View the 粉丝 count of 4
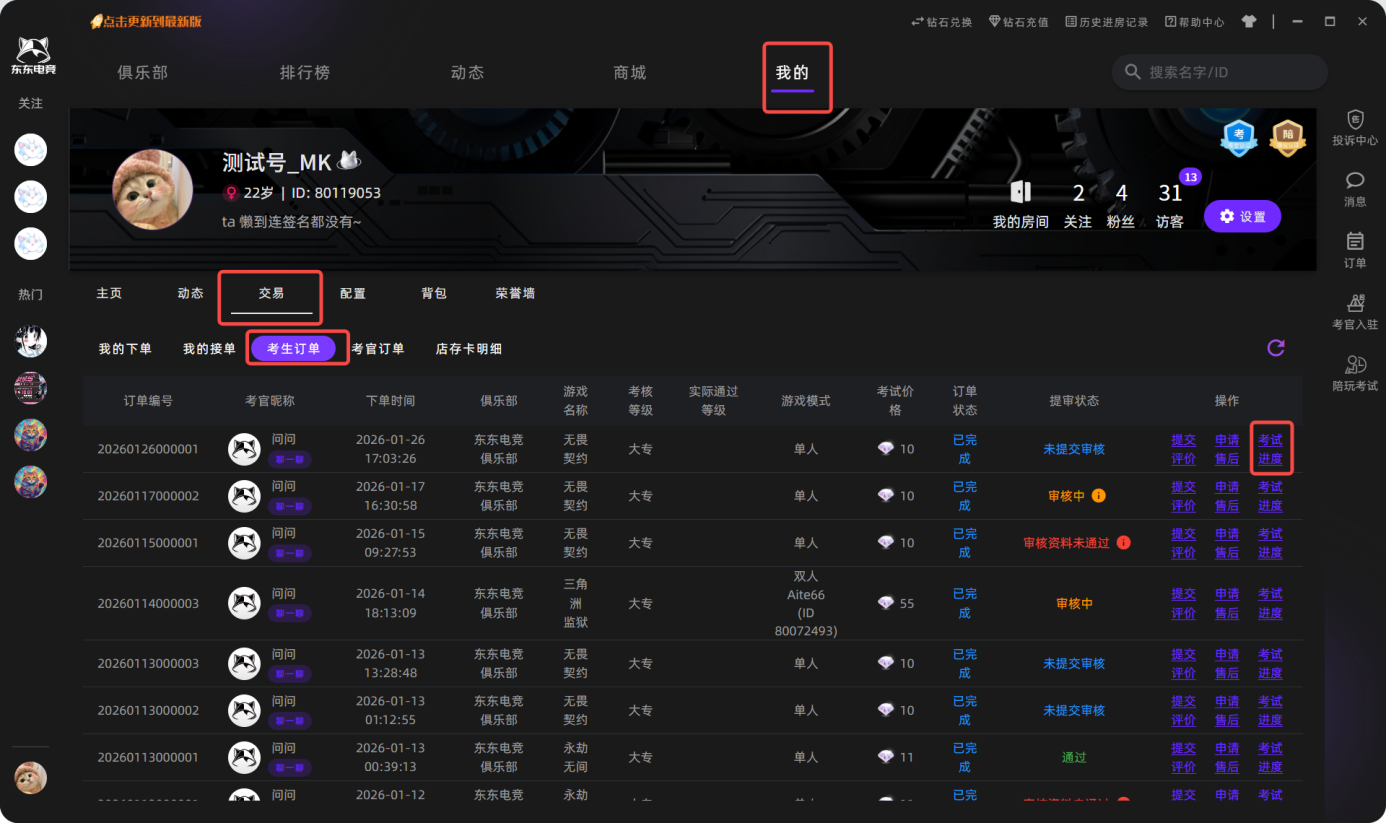 click(1121, 204)
